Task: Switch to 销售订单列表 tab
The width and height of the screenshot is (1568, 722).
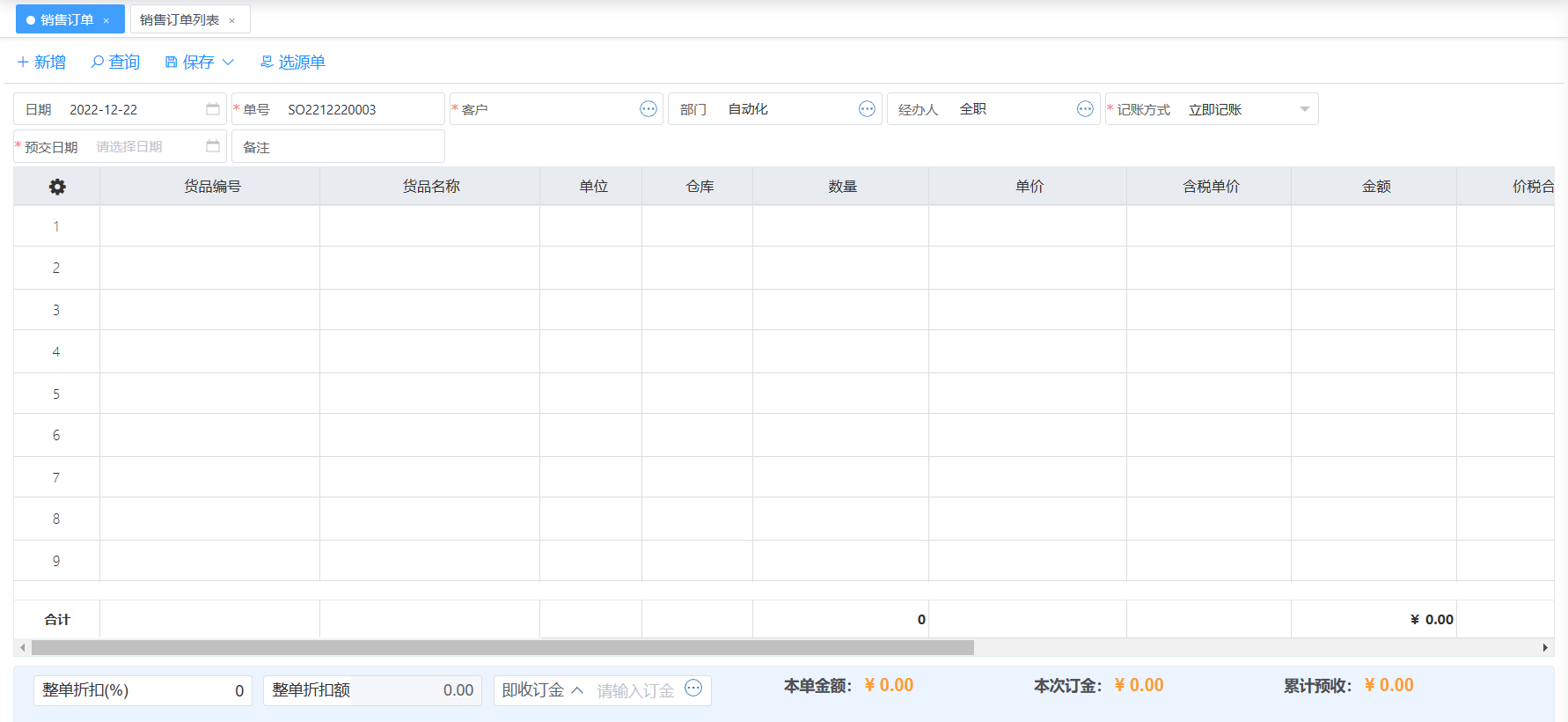Action: [180, 19]
